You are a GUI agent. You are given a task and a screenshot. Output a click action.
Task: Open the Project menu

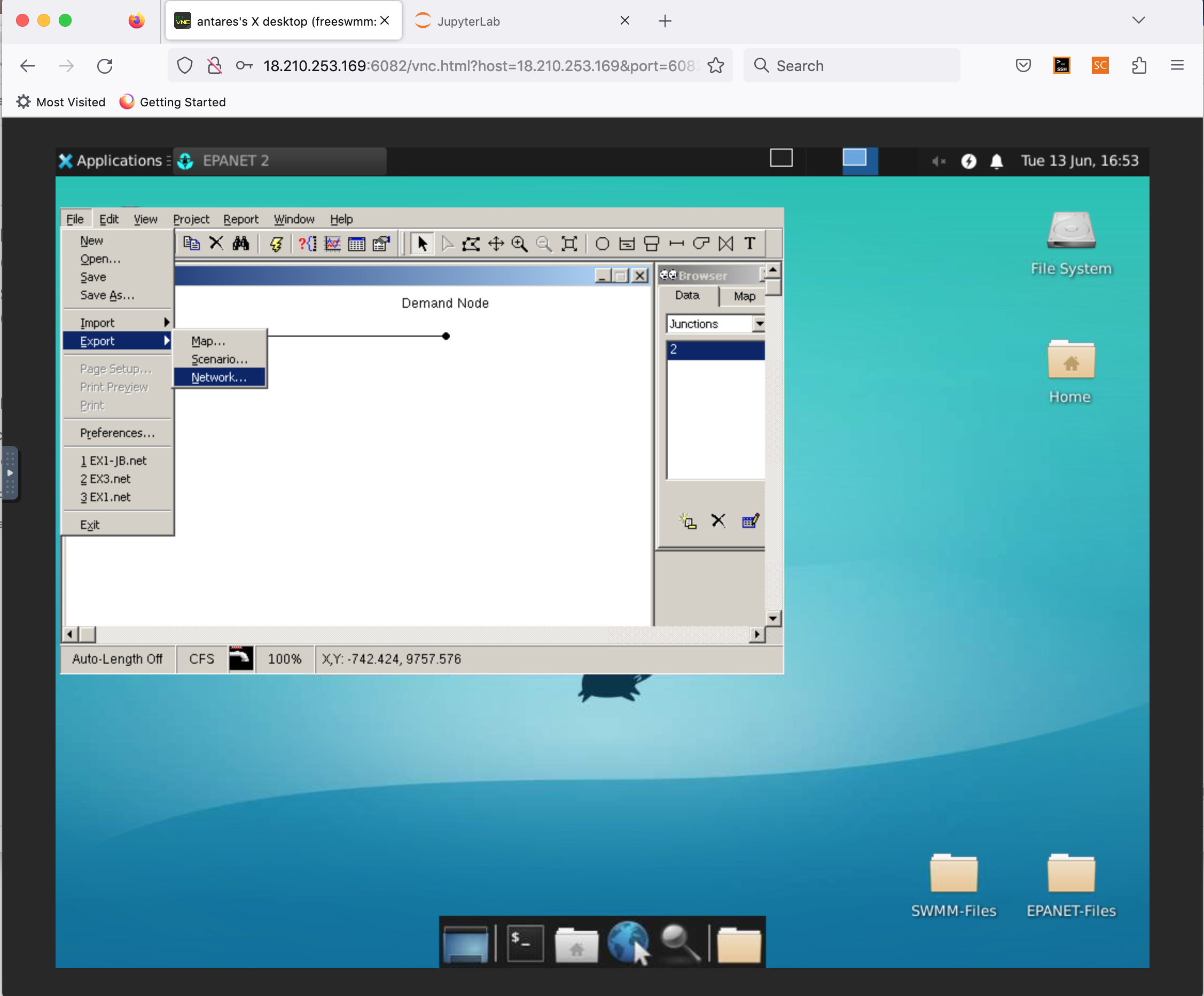[x=191, y=219]
